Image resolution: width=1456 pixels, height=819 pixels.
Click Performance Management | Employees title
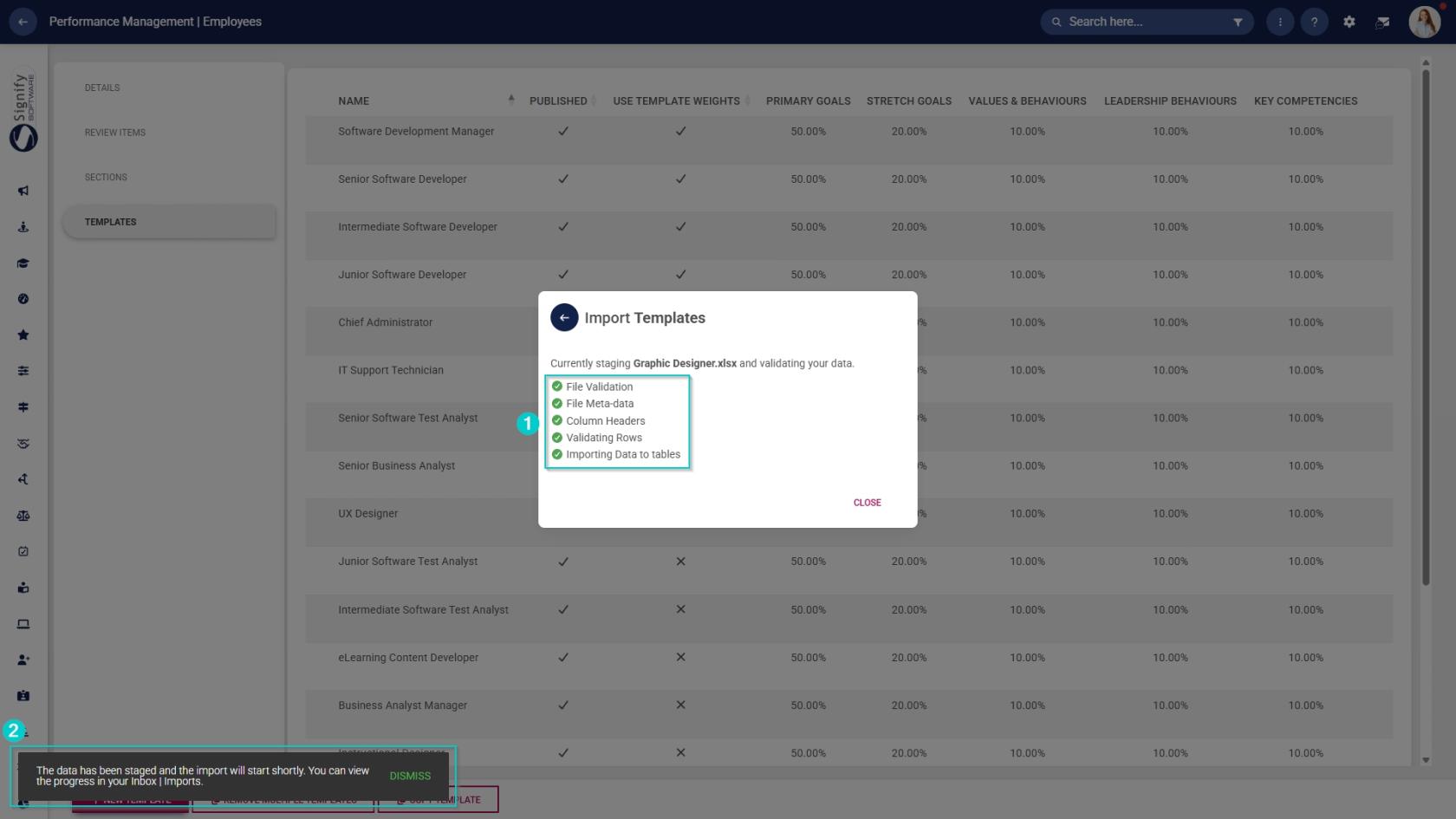coord(155,22)
